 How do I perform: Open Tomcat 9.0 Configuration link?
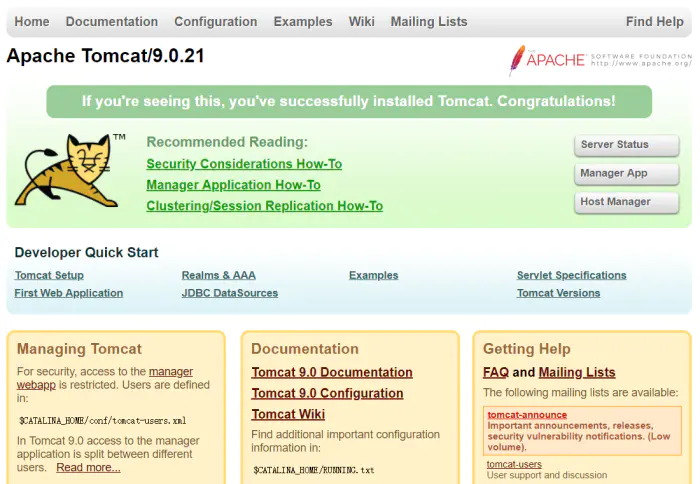click(x=327, y=393)
